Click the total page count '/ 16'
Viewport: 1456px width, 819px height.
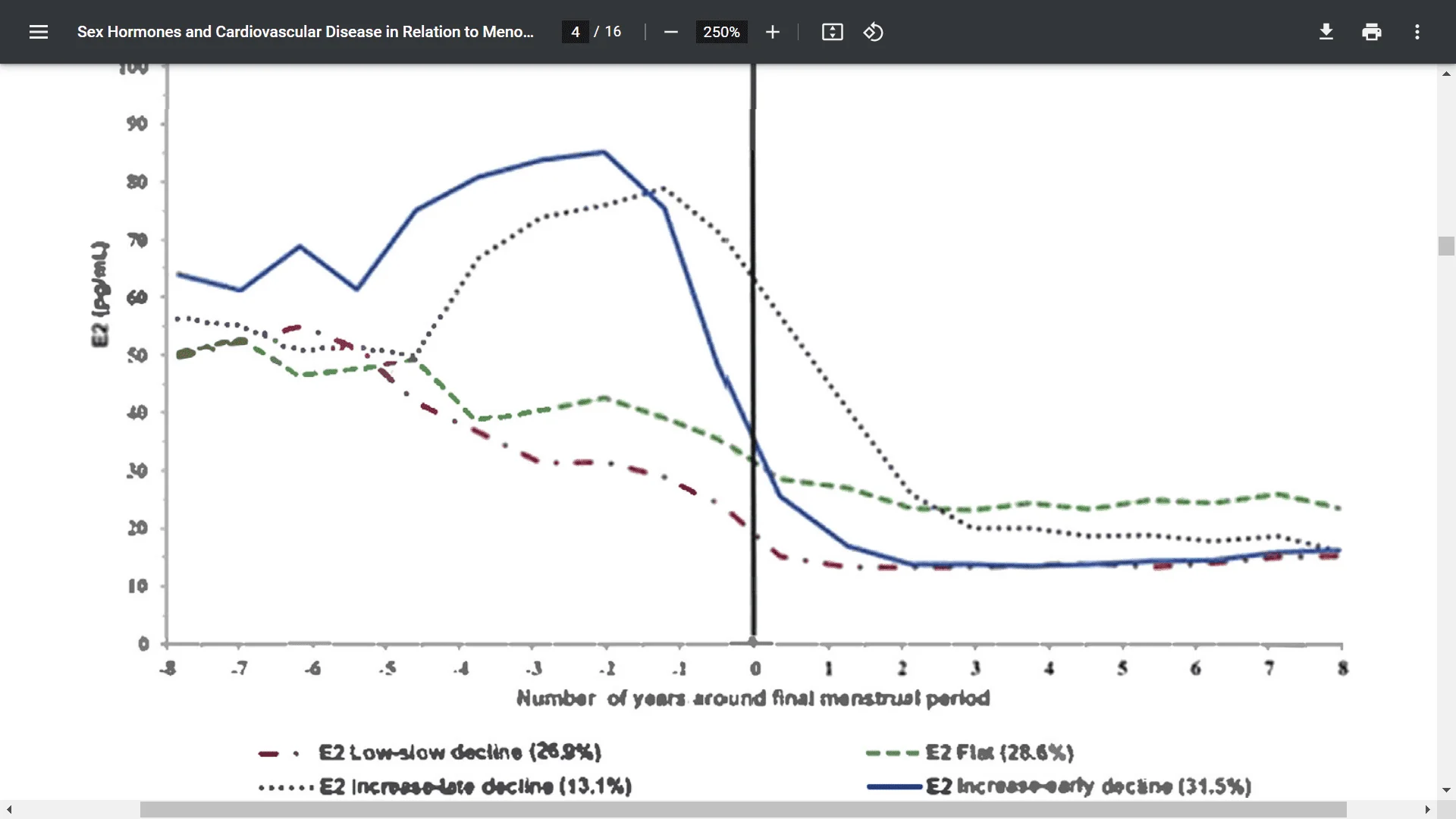[607, 32]
